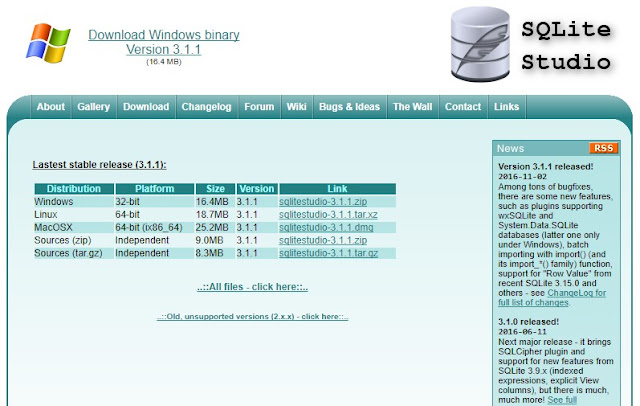Click the News panel title

(510, 149)
